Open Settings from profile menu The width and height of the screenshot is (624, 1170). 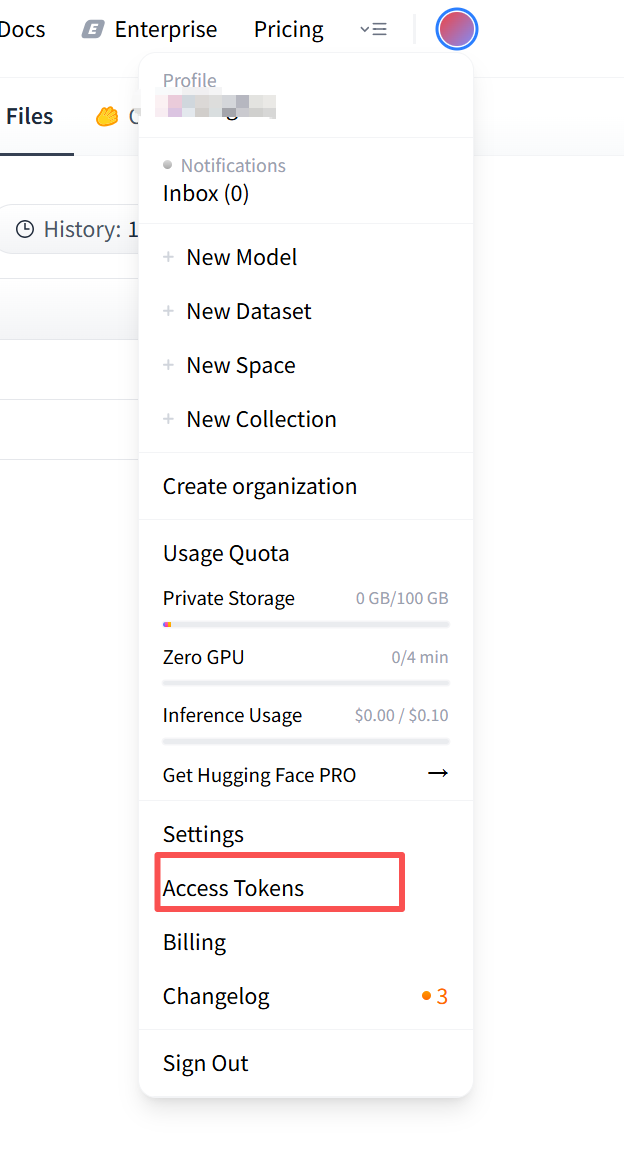click(x=203, y=834)
